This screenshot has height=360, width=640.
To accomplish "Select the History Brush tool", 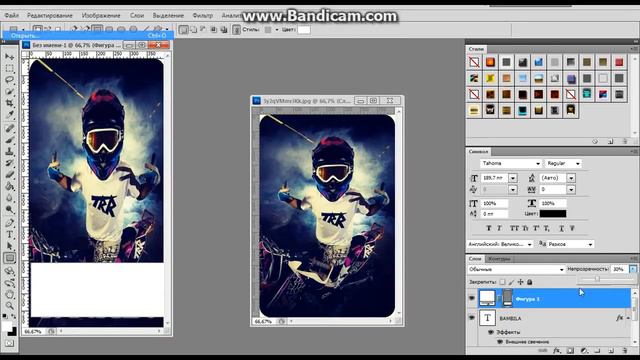I will pyautogui.click(x=9, y=163).
